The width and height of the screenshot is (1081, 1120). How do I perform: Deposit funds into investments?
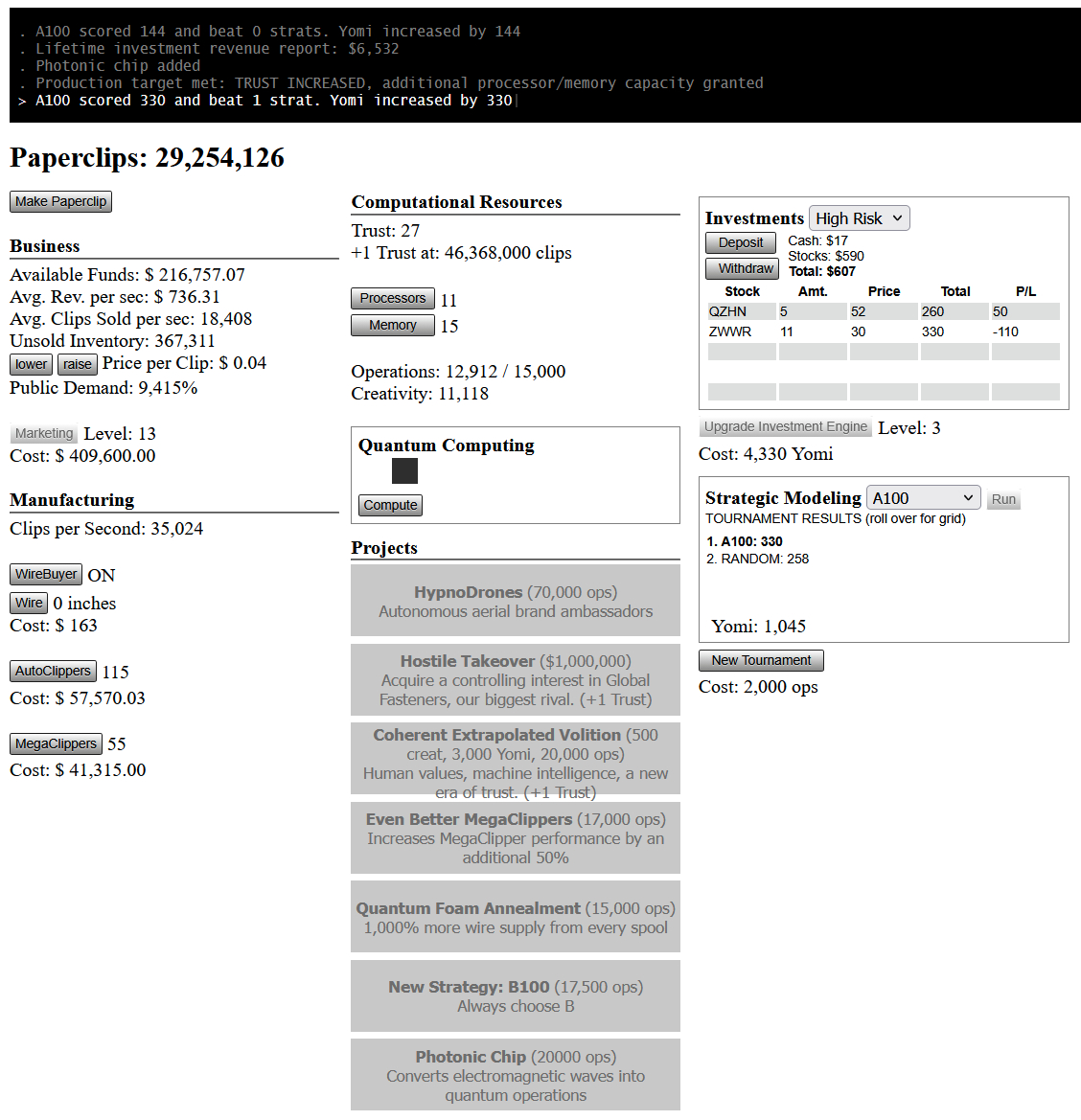[x=741, y=243]
